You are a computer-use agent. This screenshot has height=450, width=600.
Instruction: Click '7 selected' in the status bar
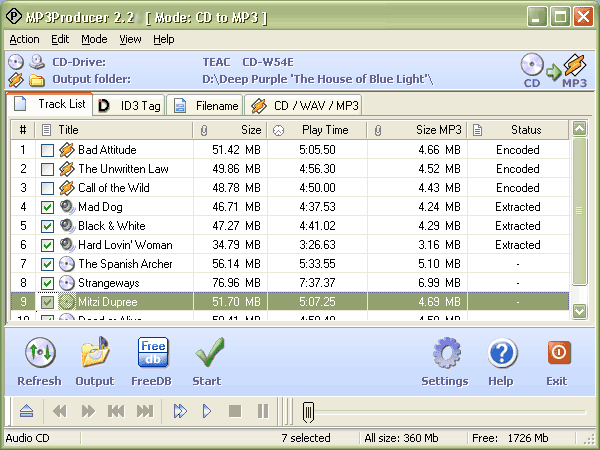[306, 438]
